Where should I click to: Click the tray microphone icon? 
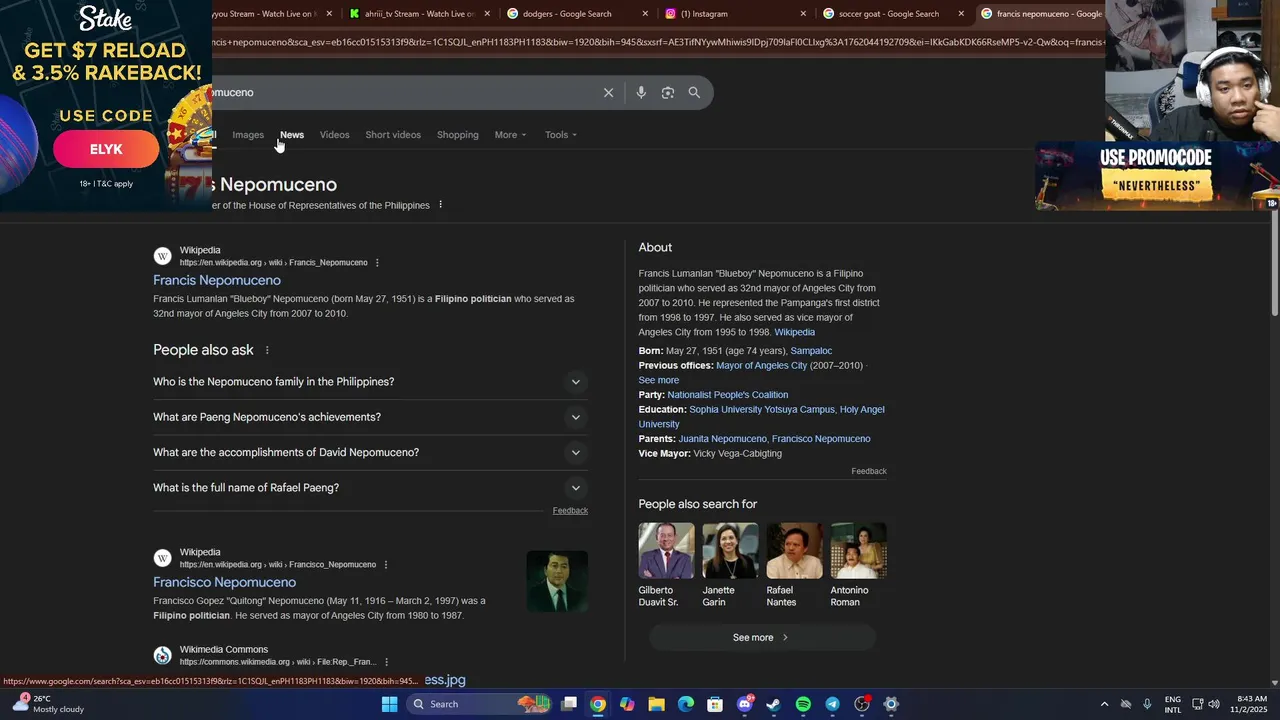1147,704
